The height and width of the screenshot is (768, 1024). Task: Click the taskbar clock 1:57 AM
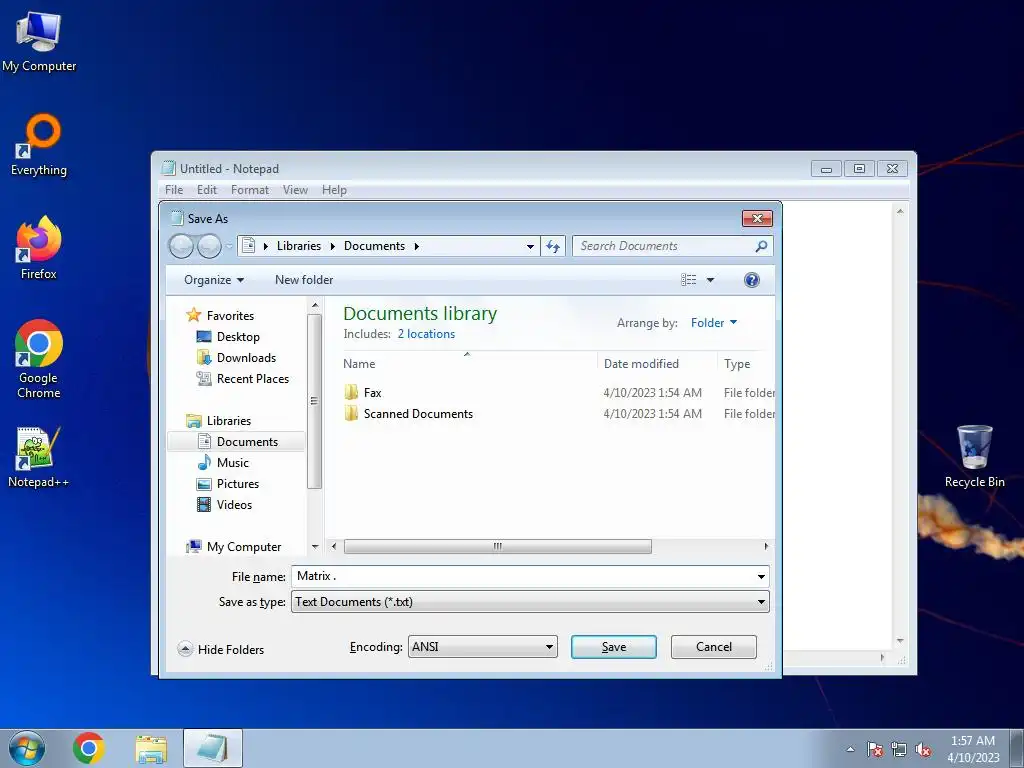point(973,741)
